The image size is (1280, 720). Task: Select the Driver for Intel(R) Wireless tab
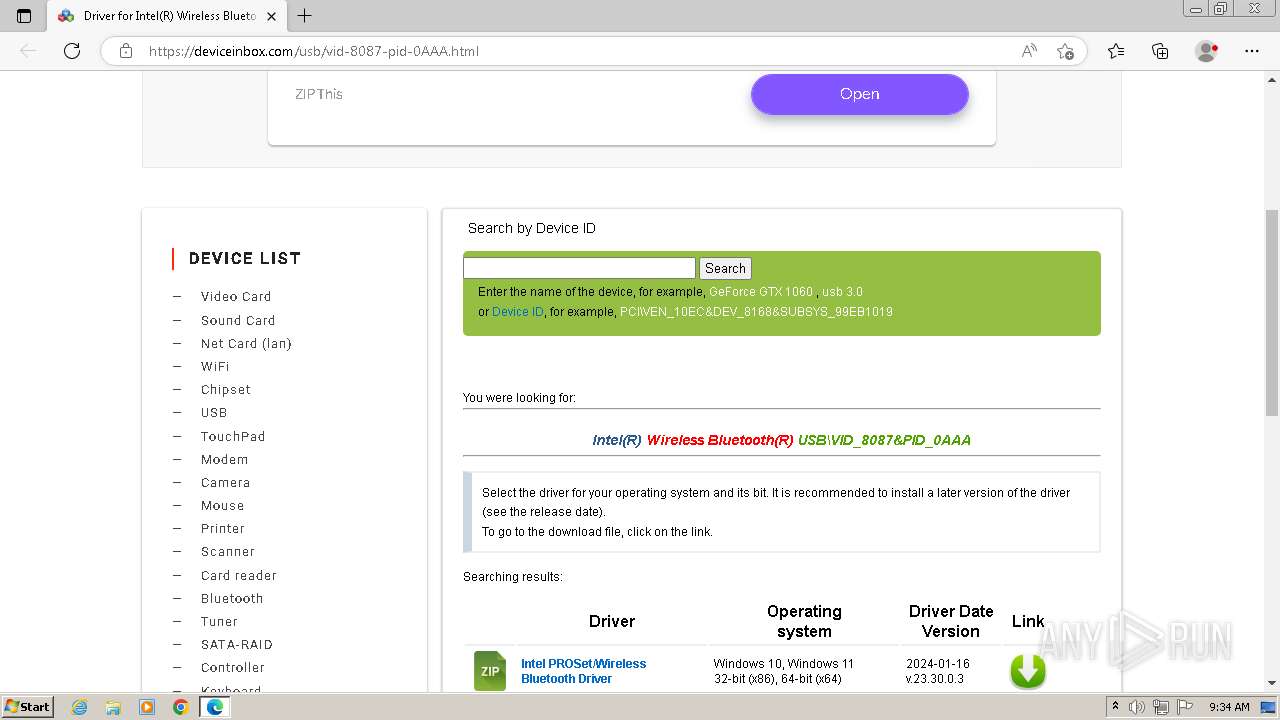click(168, 16)
